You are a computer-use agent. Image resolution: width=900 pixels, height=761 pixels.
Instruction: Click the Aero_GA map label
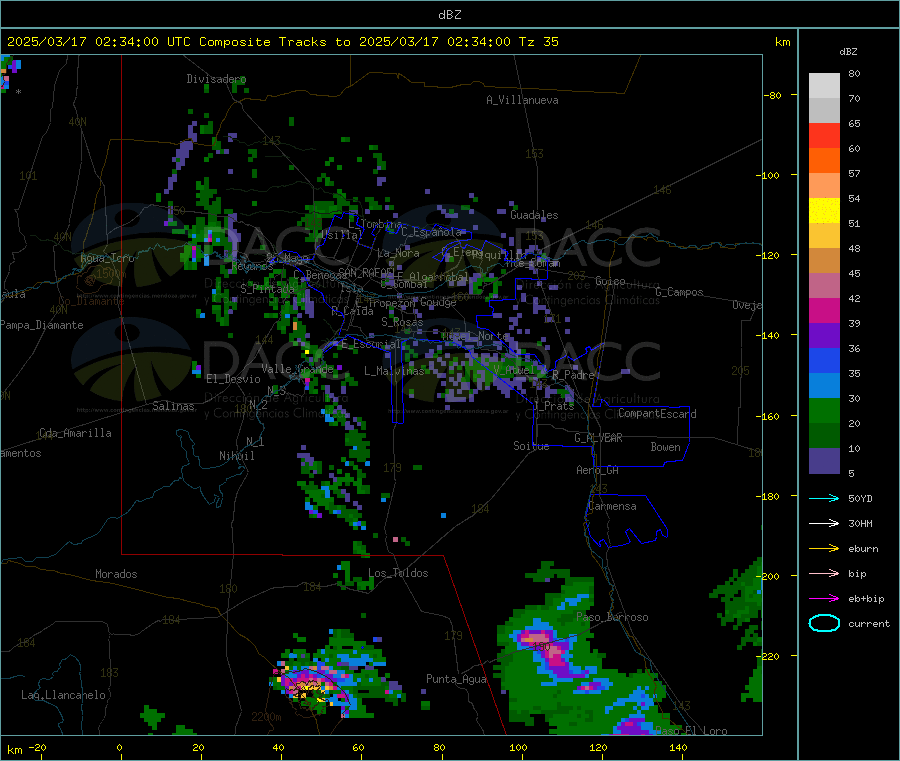(x=598, y=470)
